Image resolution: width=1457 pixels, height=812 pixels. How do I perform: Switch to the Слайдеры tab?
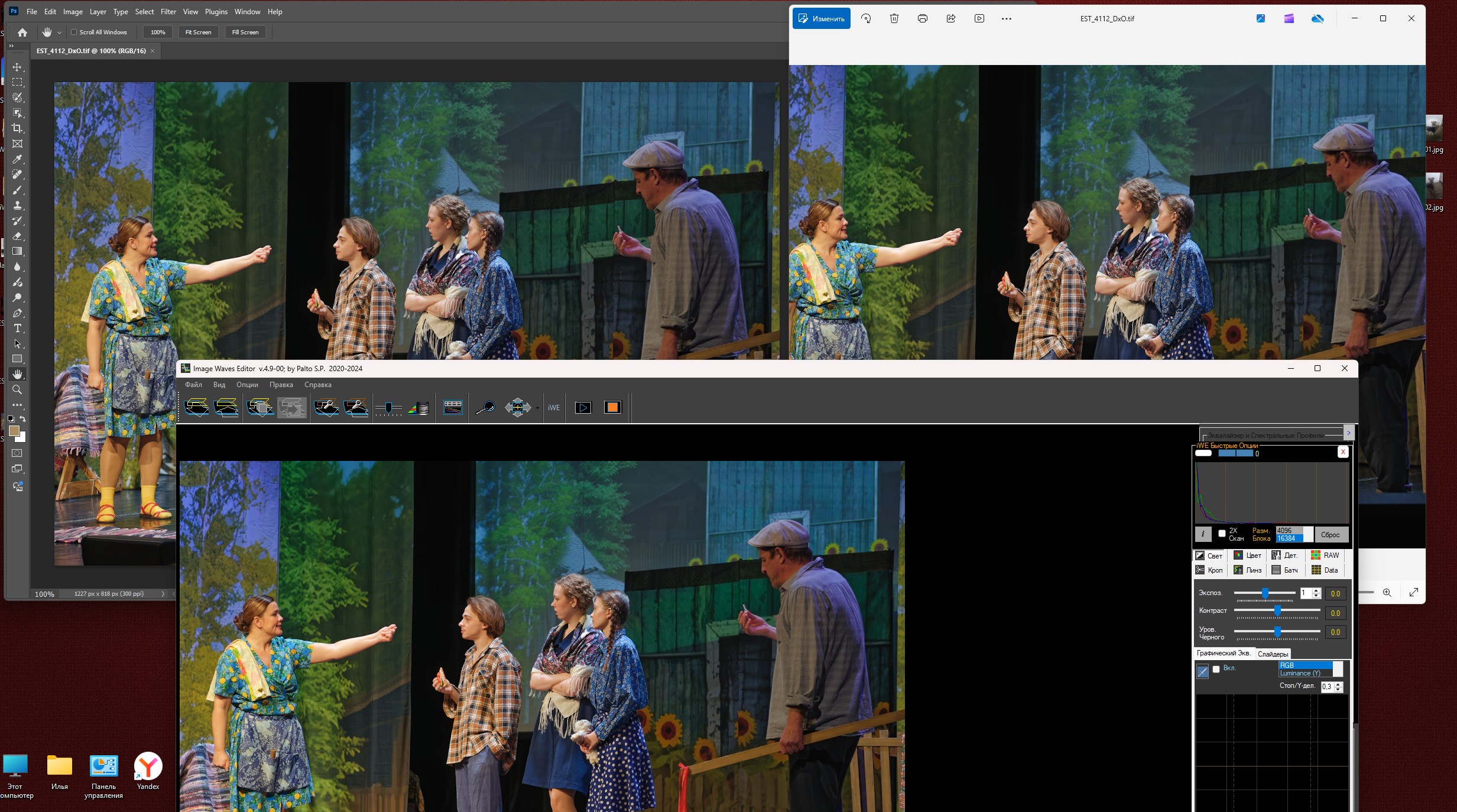(x=1273, y=654)
